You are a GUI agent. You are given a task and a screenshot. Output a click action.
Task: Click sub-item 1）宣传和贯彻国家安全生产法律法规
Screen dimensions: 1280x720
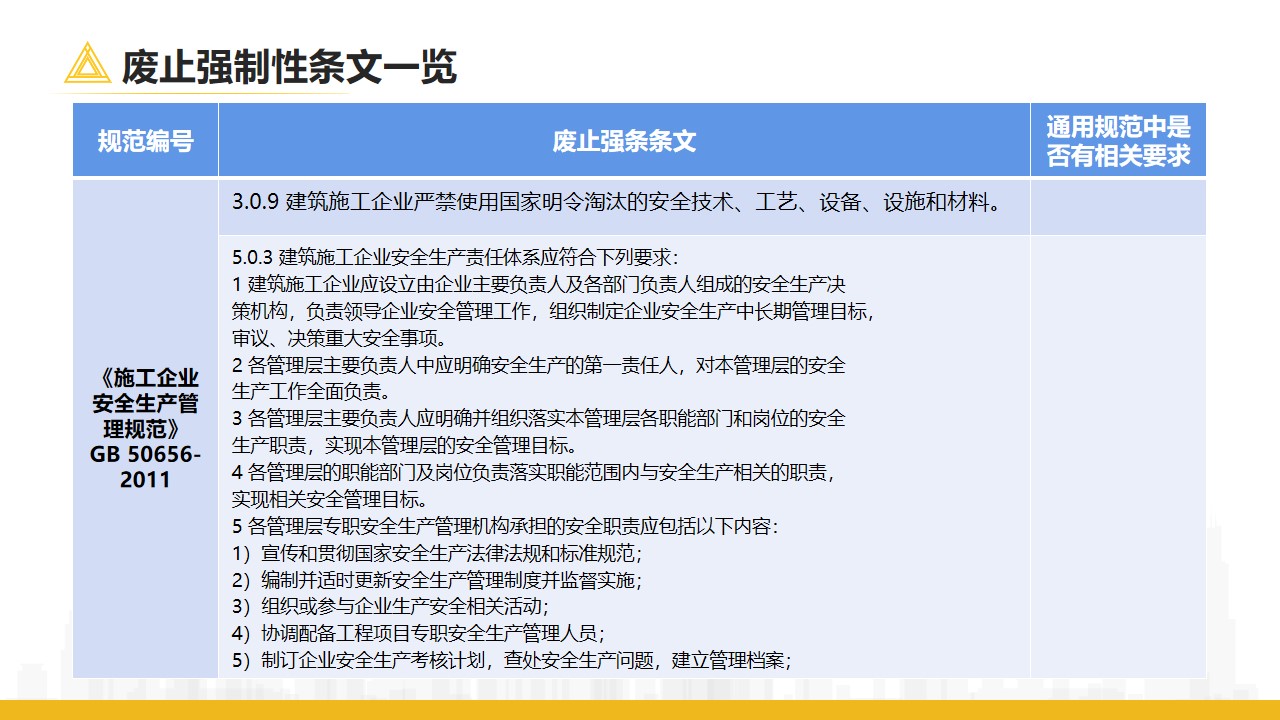tap(437, 553)
